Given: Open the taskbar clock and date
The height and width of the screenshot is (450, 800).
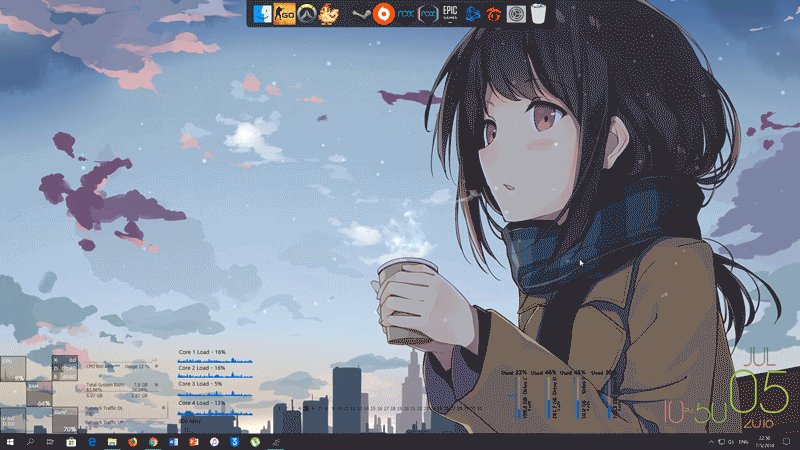Looking at the screenshot, I should 764,442.
